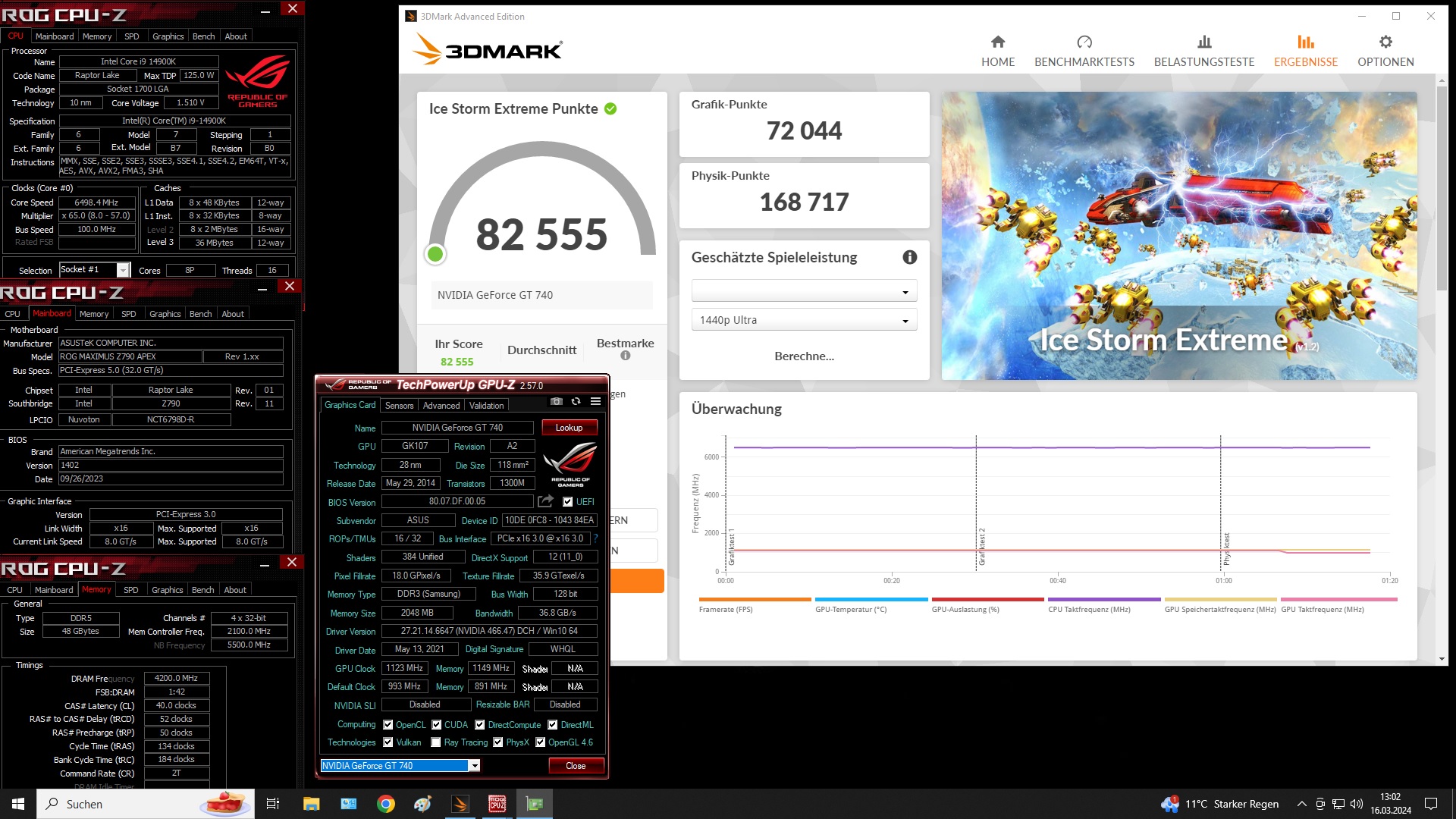Click the orange Framerate (FPS) legend bar

point(755,600)
